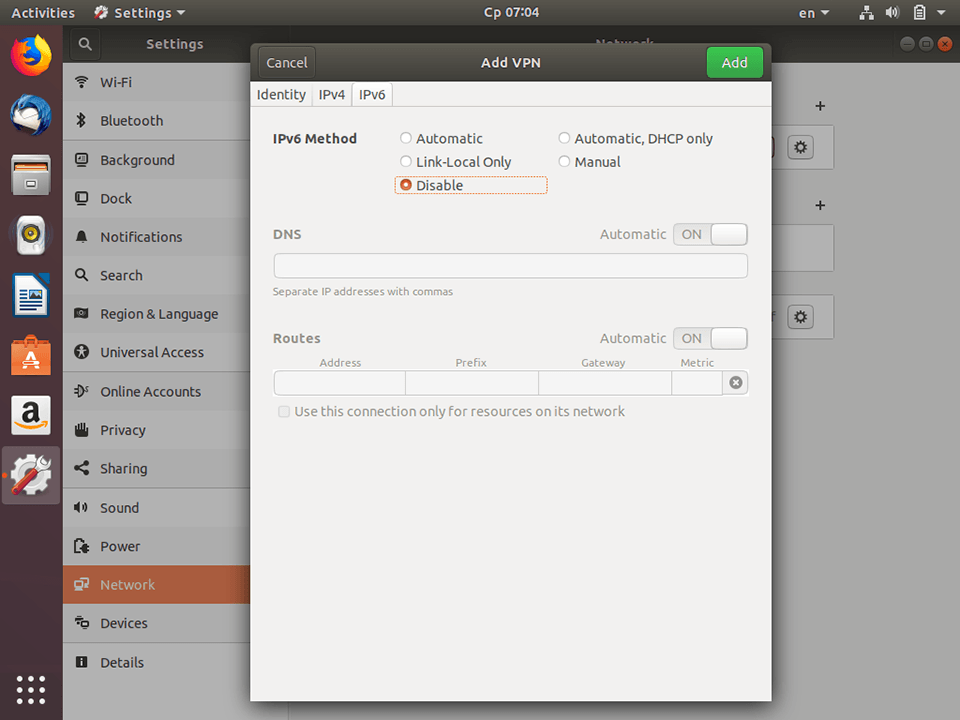Viewport: 960px width, 720px height.
Task: Launch Firefox from the dock
Action: point(30,55)
